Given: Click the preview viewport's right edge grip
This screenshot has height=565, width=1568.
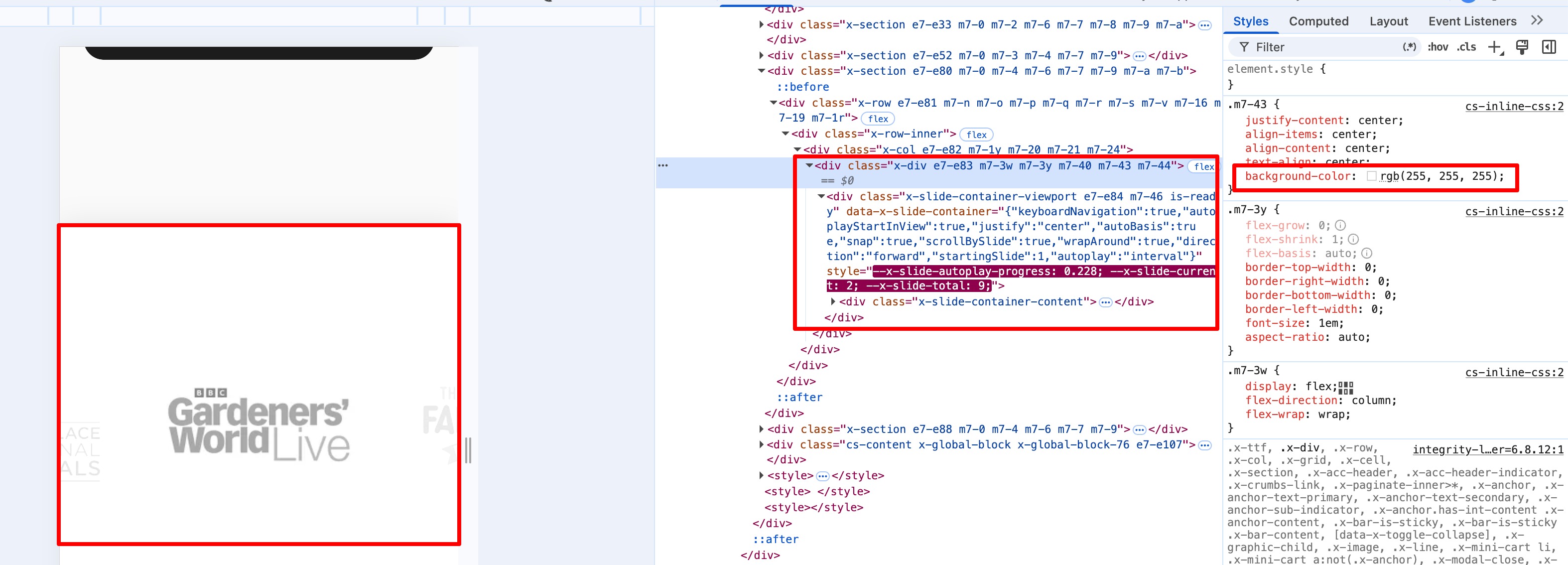Looking at the screenshot, I should 468,450.
